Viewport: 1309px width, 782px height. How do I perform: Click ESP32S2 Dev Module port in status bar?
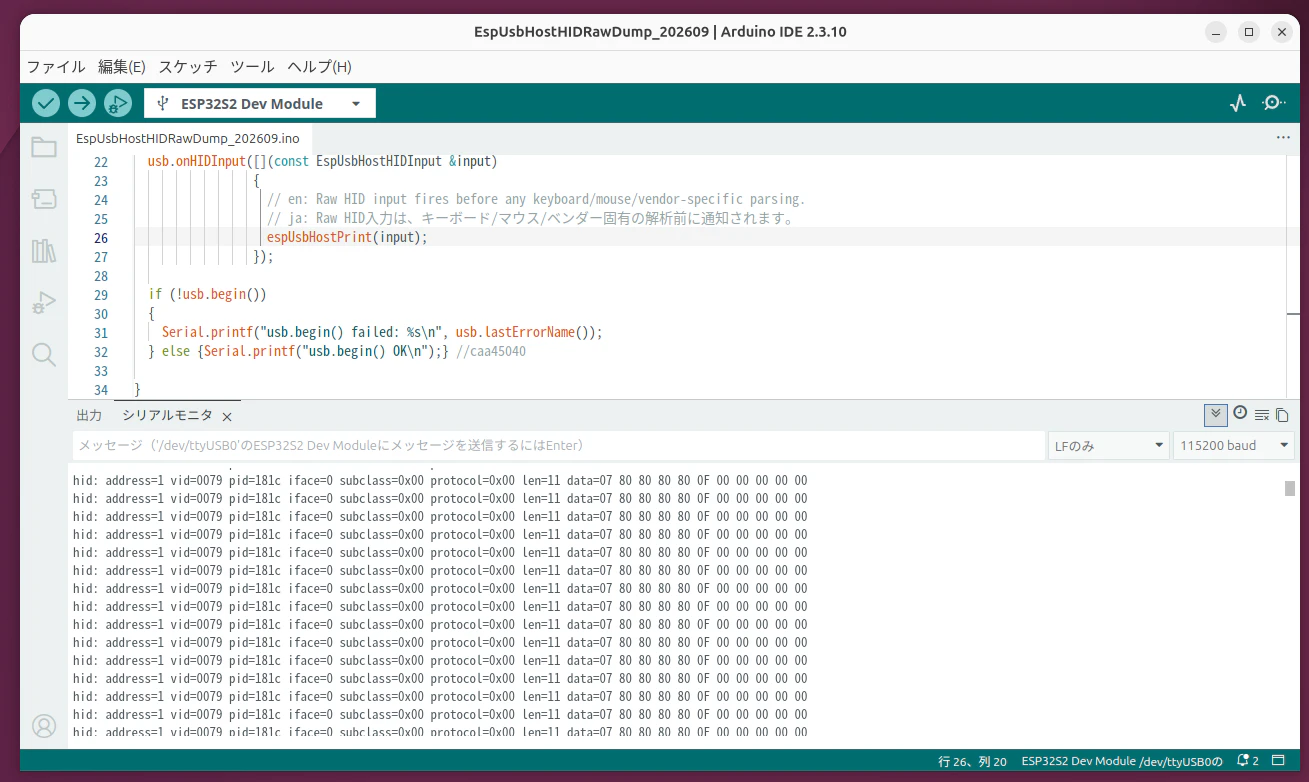pyautogui.click(x=1122, y=761)
